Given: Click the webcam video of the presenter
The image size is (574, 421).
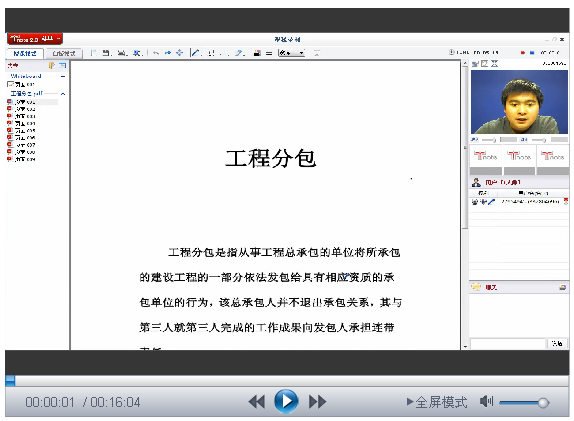Looking at the screenshot, I should click(519, 102).
